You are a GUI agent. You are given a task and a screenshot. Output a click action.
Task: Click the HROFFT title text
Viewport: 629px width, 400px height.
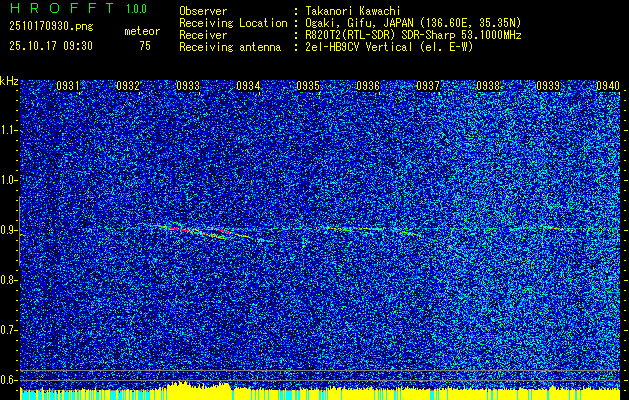(61, 8)
